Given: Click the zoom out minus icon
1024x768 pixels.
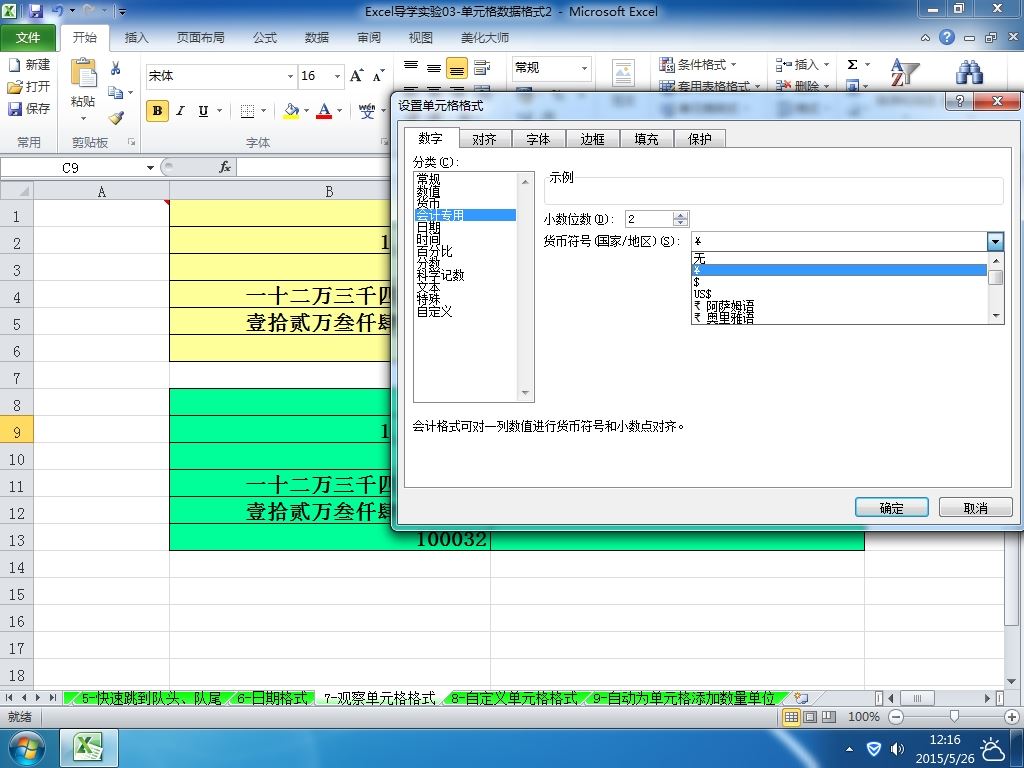Looking at the screenshot, I should [896, 717].
